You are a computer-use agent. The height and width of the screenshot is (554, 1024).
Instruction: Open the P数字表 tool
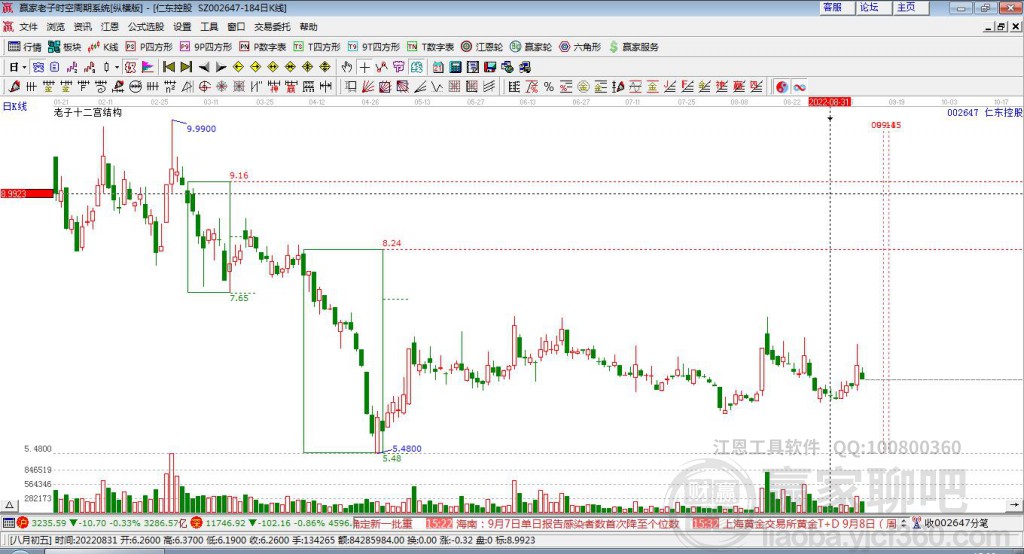pyautogui.click(x=263, y=47)
